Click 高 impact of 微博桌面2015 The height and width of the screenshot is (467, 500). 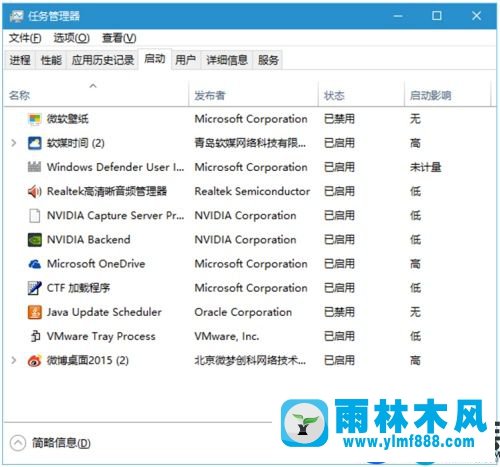[415, 360]
